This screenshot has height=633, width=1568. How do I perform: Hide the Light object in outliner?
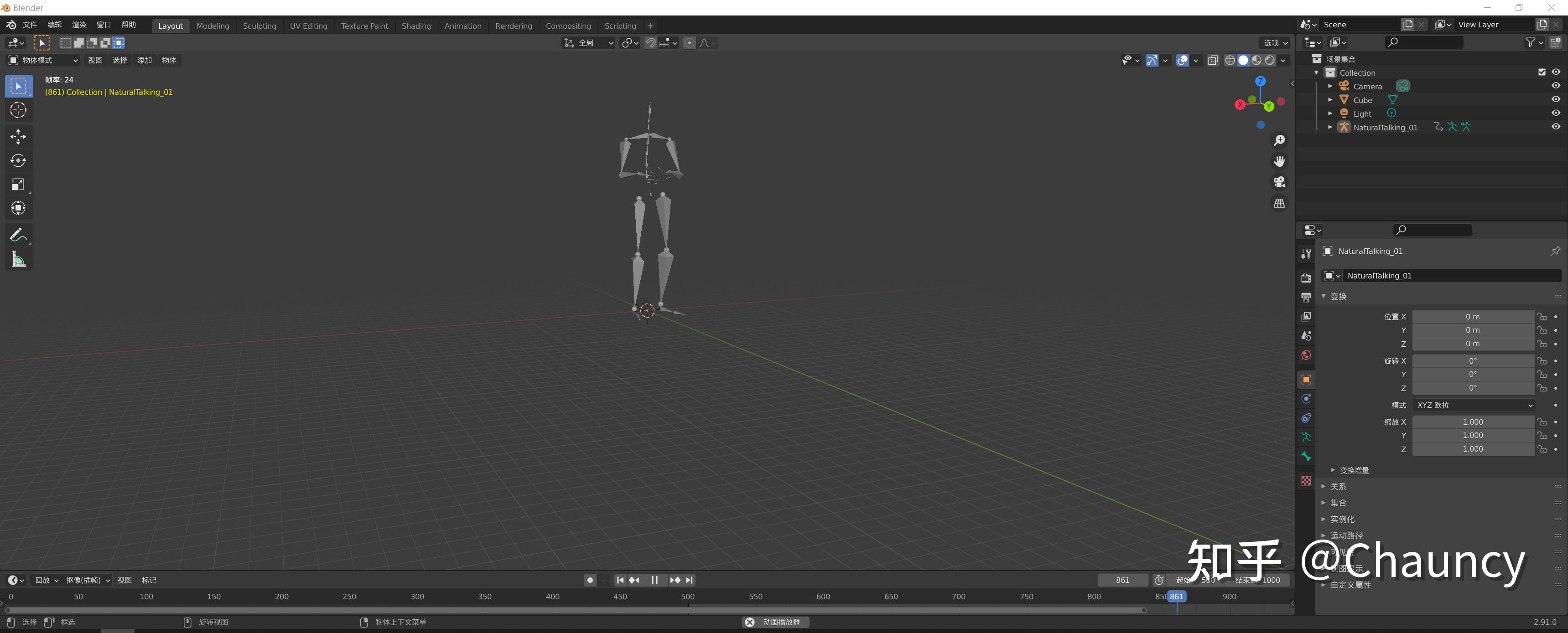pos(1555,113)
